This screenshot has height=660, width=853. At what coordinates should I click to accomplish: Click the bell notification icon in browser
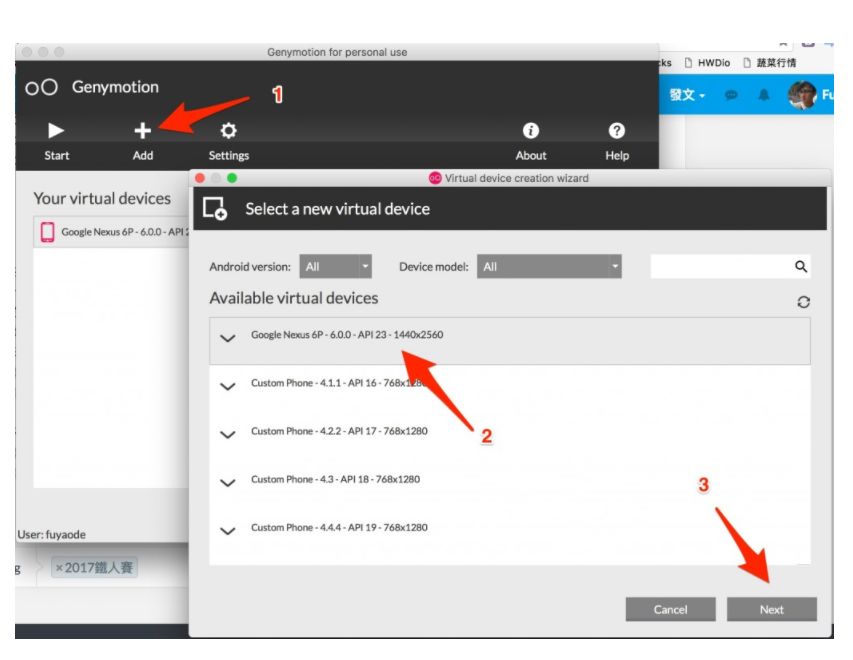(x=764, y=95)
